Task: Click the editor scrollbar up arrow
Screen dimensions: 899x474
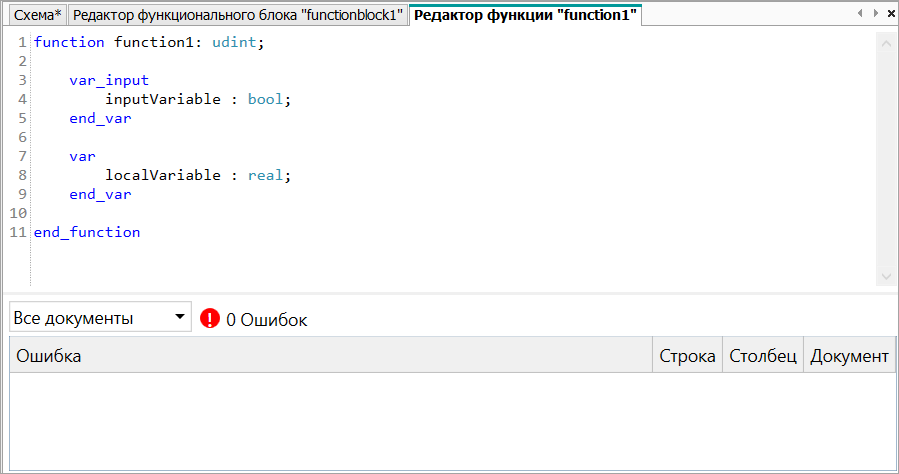Action: pyautogui.click(x=886, y=43)
